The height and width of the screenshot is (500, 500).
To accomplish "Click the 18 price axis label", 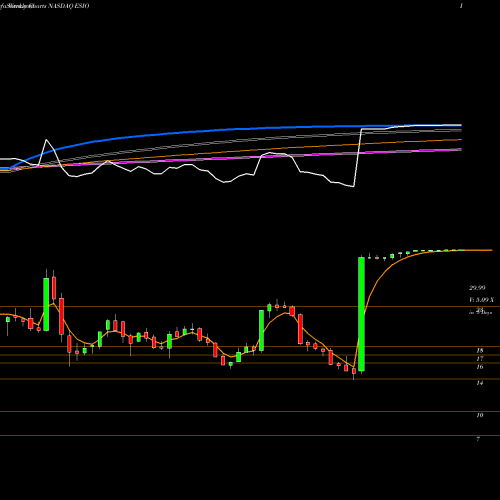I will [x=480, y=351].
